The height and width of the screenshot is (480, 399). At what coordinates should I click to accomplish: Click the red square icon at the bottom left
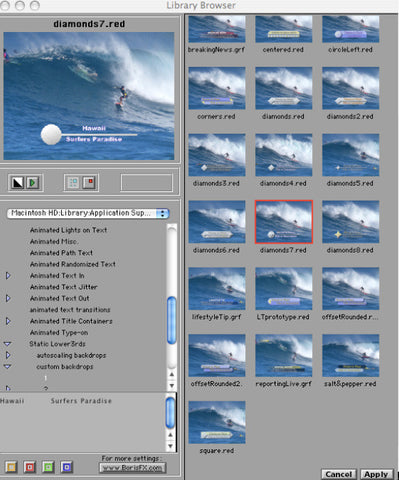coord(30,467)
